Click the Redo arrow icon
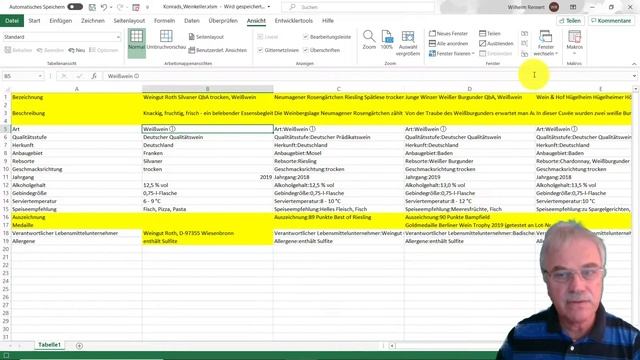The height and width of the screenshot is (360, 640). [120, 7]
